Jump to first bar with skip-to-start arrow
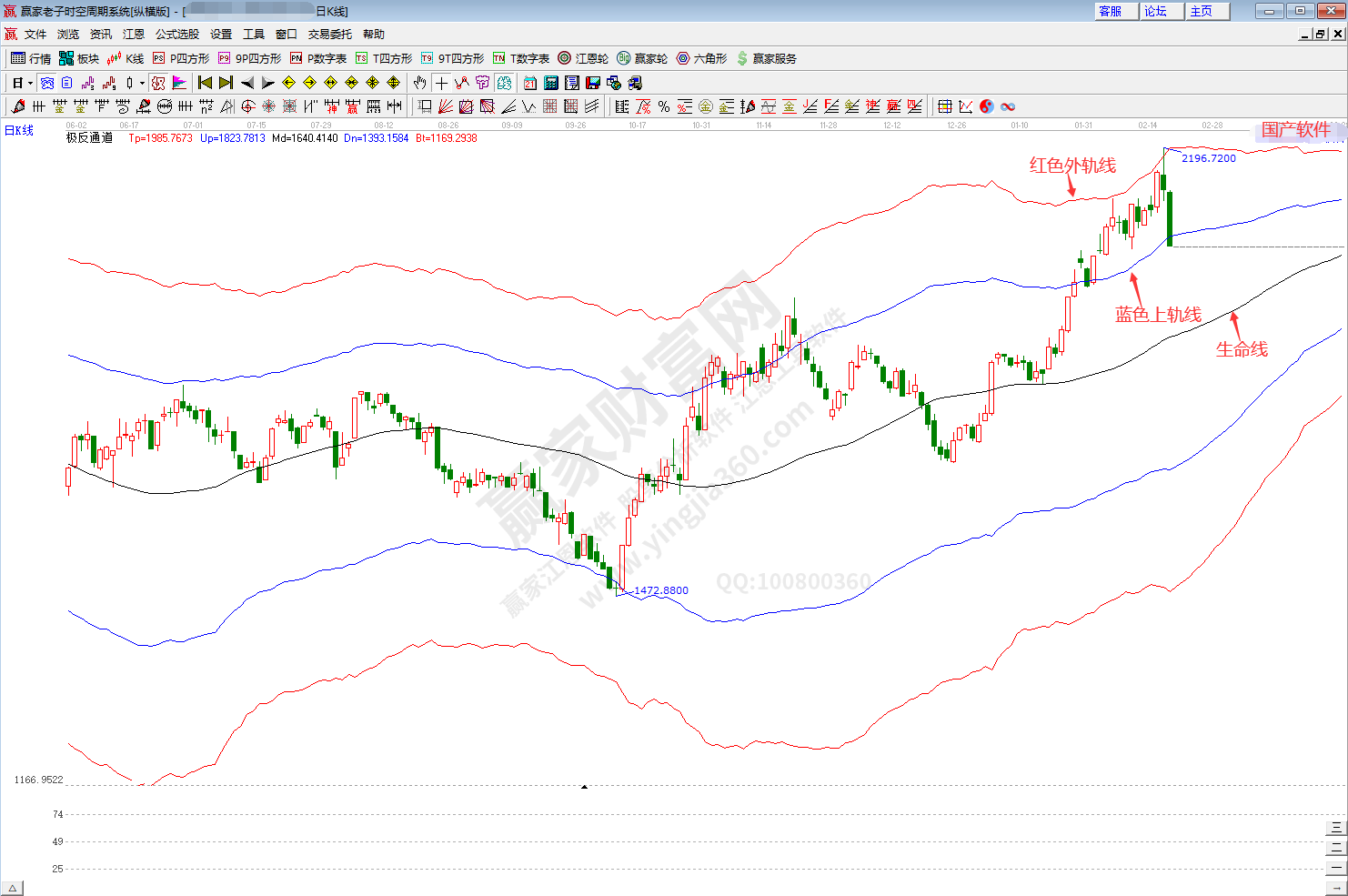The image size is (1348, 896). pos(205,83)
